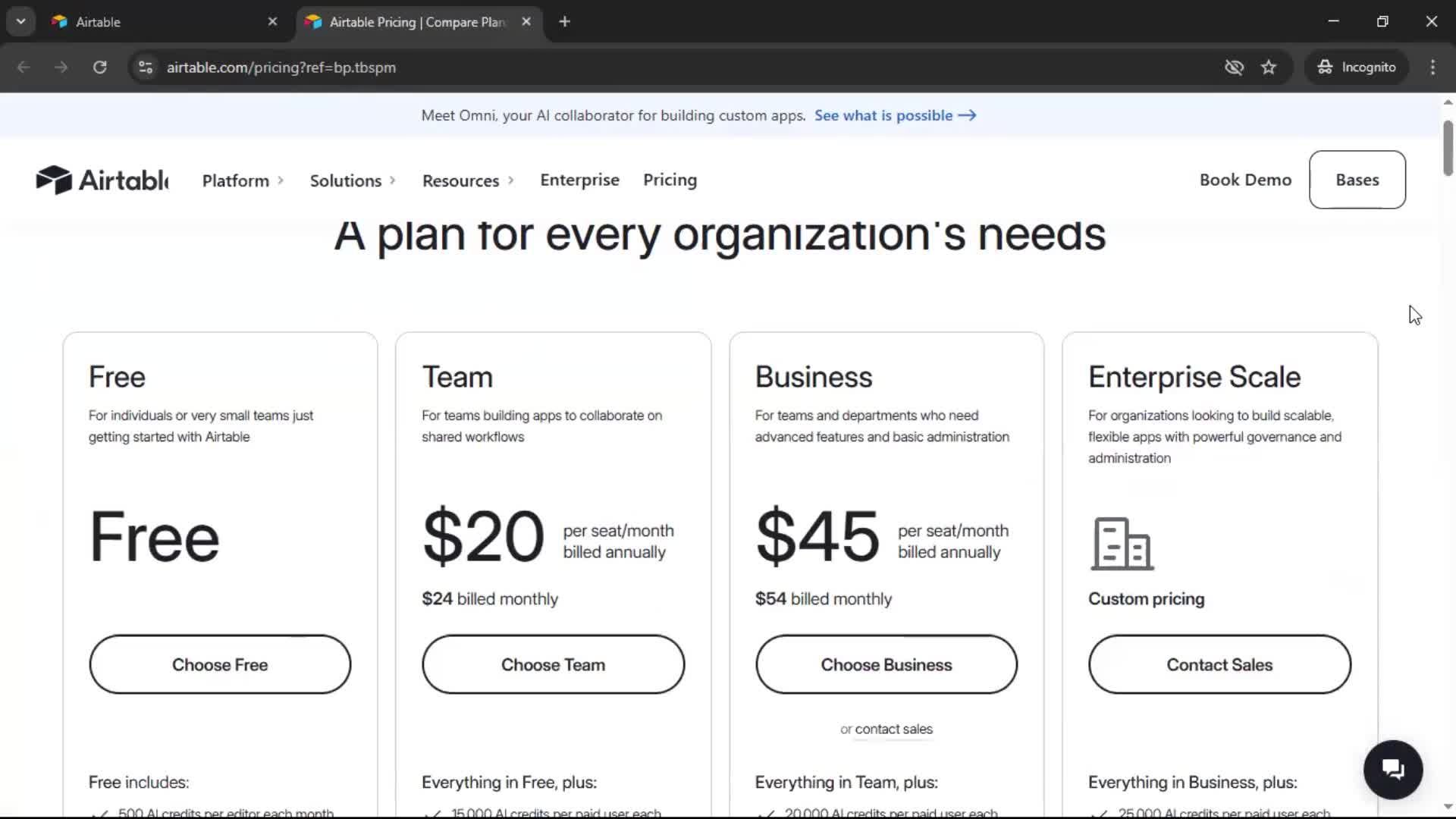Click the 'Free includes:' heading
This screenshot has width=1456, height=819.
139,782
